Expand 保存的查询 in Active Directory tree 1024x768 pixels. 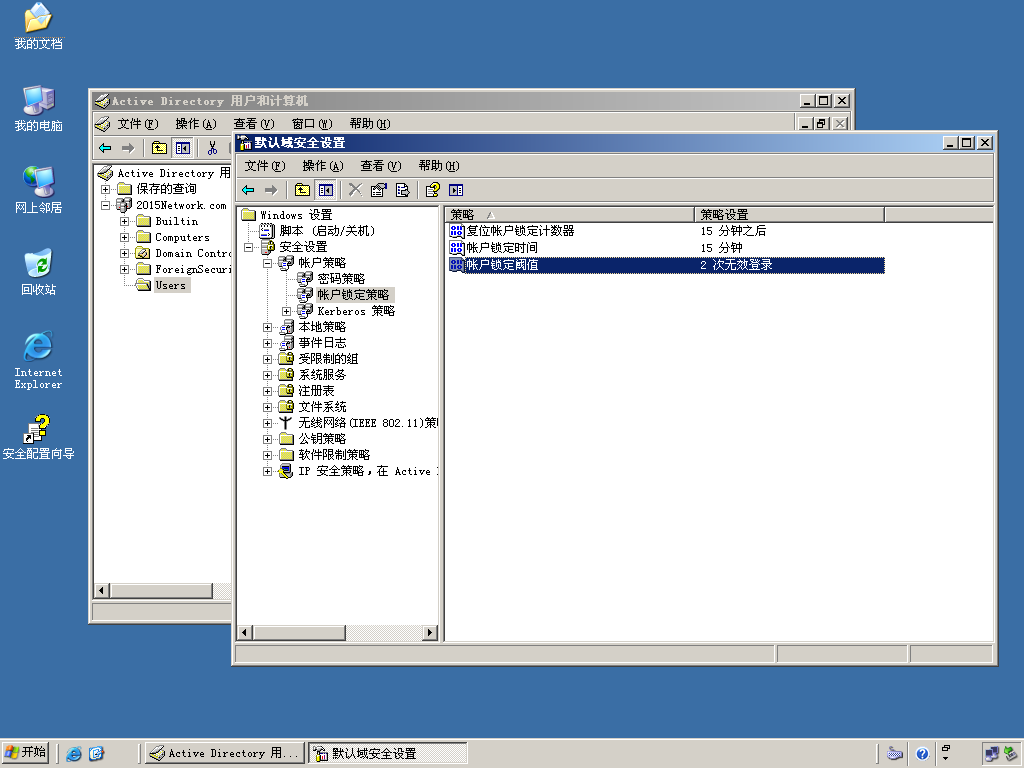pyautogui.click(x=105, y=189)
